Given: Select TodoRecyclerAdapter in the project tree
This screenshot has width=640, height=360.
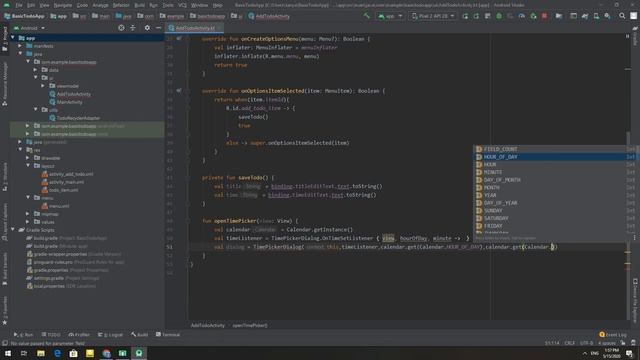Looking at the screenshot, I should pos(78,118).
